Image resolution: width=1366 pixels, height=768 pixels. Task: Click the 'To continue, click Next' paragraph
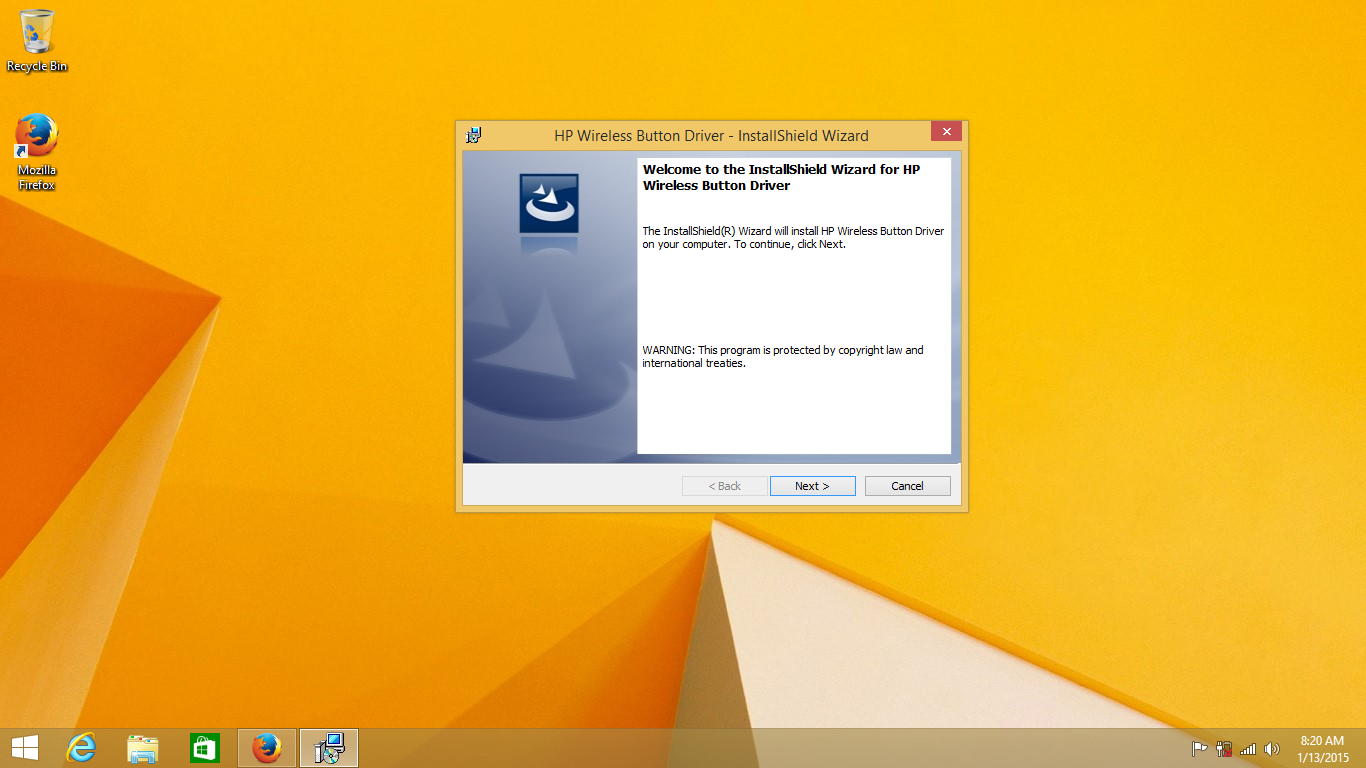point(793,238)
